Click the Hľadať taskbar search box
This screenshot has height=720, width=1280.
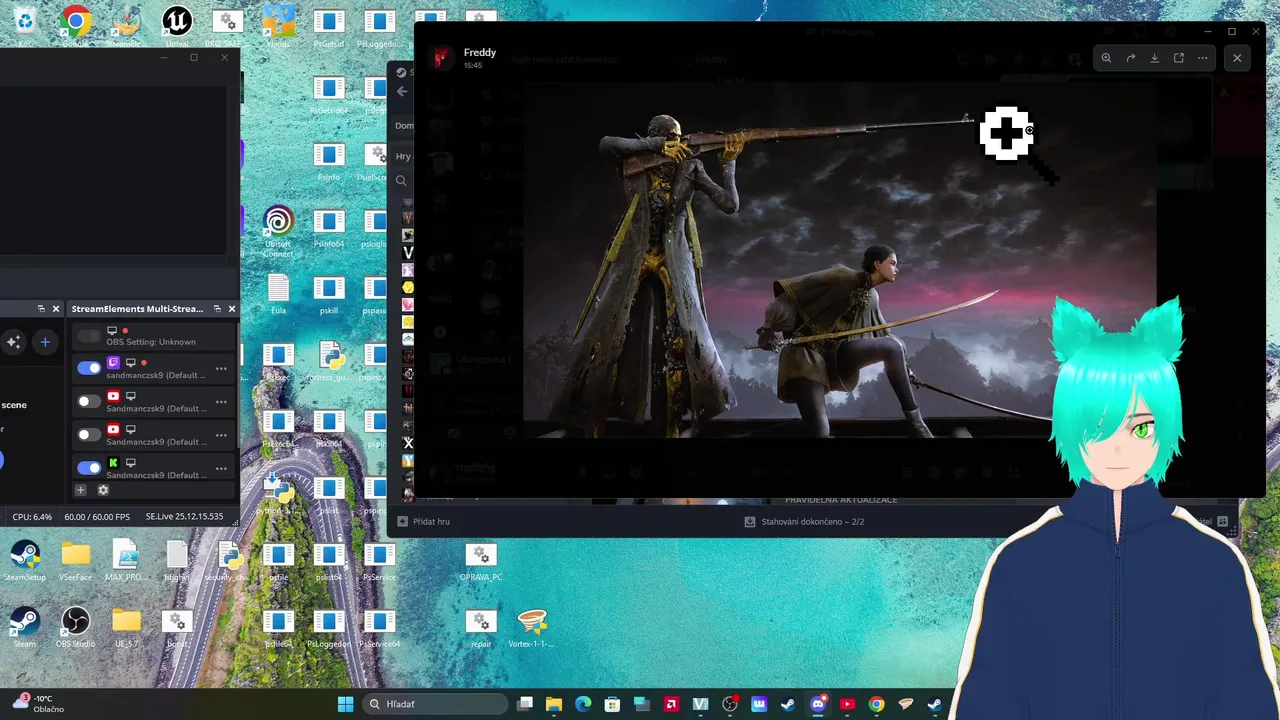point(435,704)
